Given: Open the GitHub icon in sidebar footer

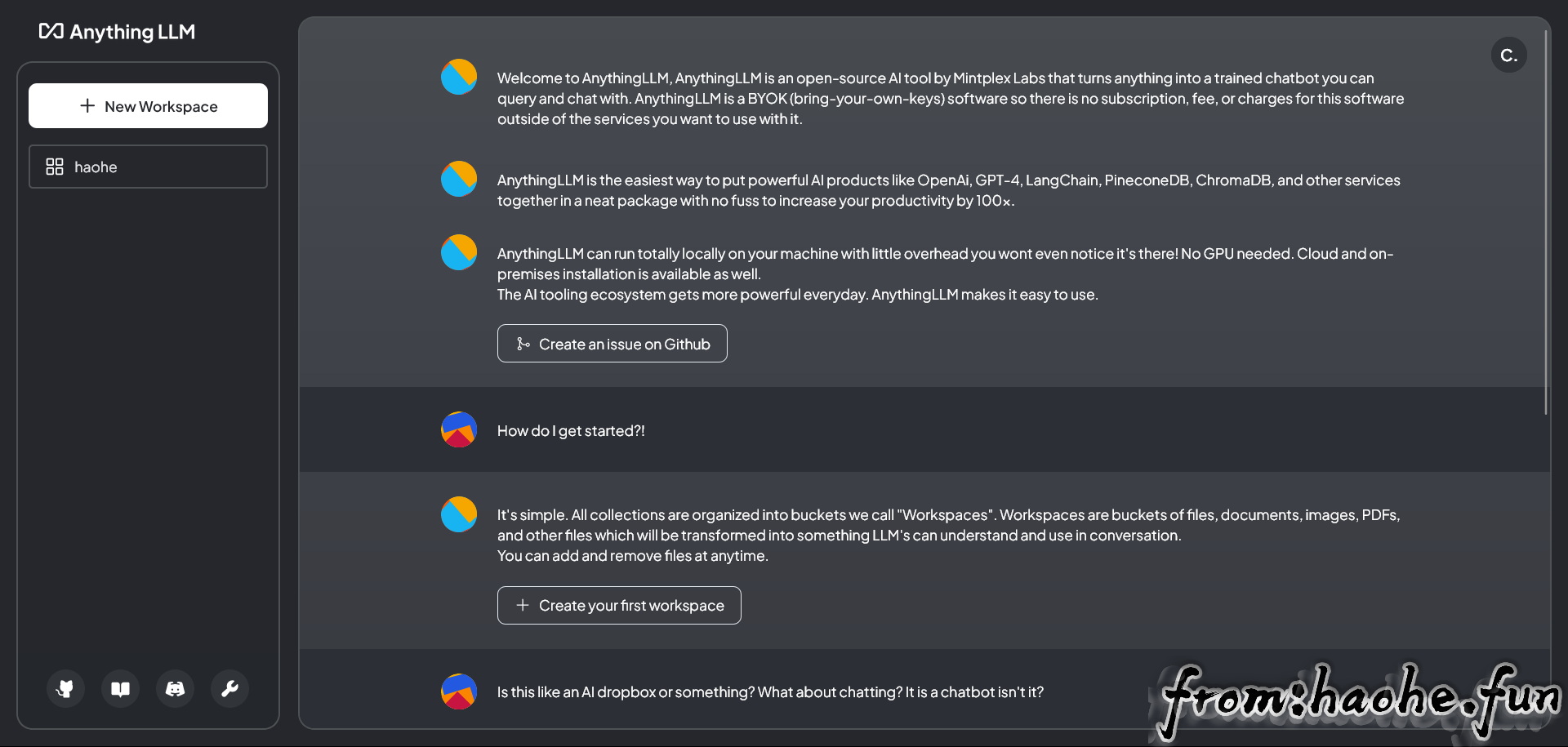Looking at the screenshot, I should click(65, 689).
